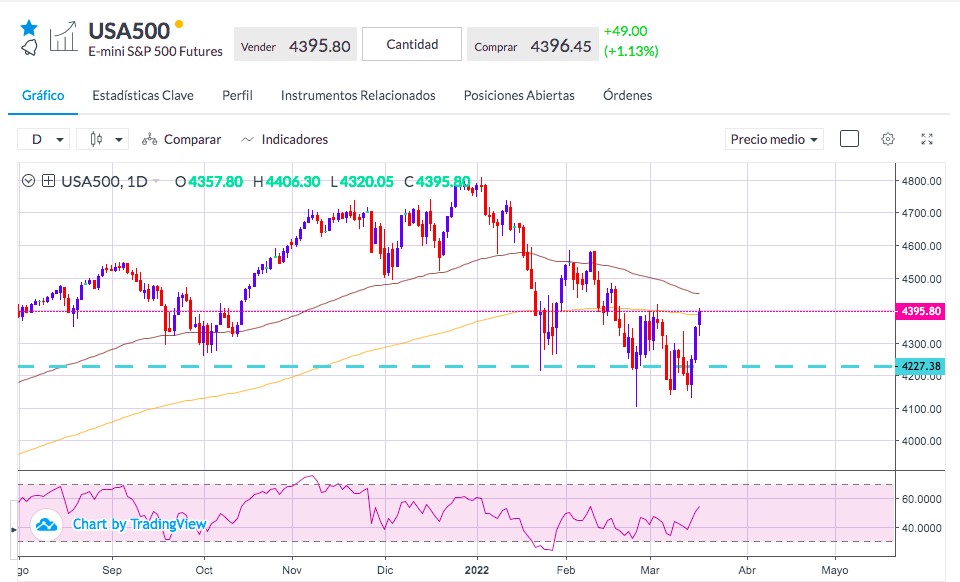Click the plus box icon in legend
This screenshot has width=960, height=582.
(48, 181)
